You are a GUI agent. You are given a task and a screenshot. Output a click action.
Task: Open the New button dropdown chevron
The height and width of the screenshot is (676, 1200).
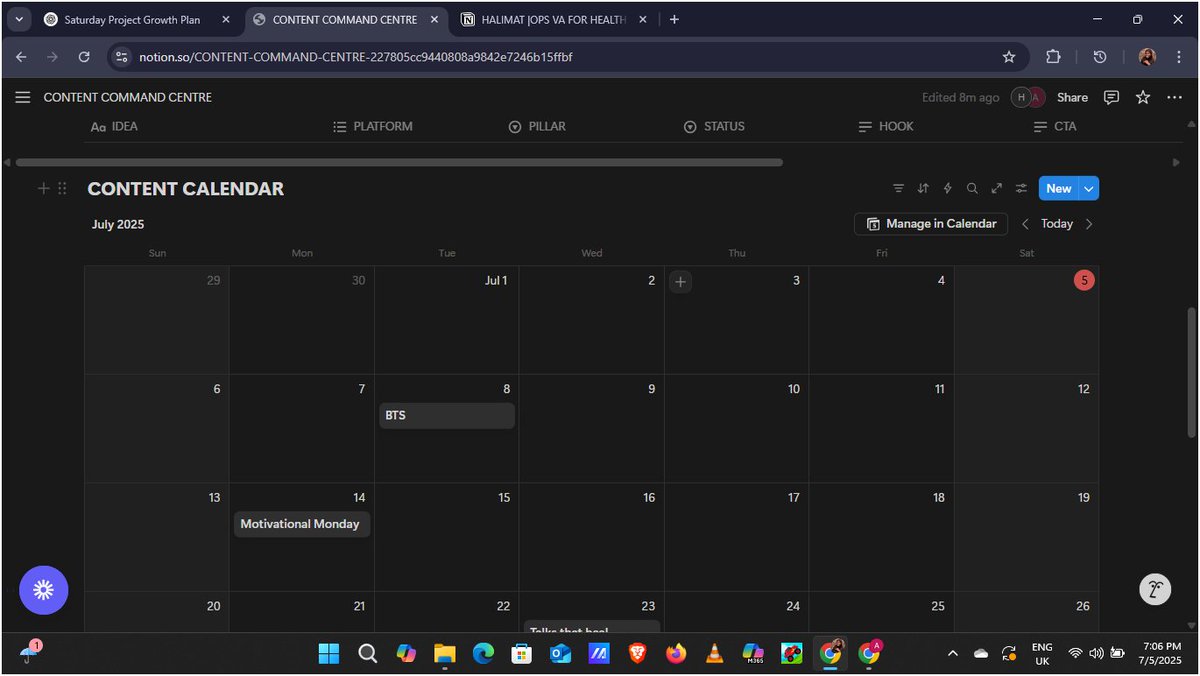pyautogui.click(x=1087, y=188)
